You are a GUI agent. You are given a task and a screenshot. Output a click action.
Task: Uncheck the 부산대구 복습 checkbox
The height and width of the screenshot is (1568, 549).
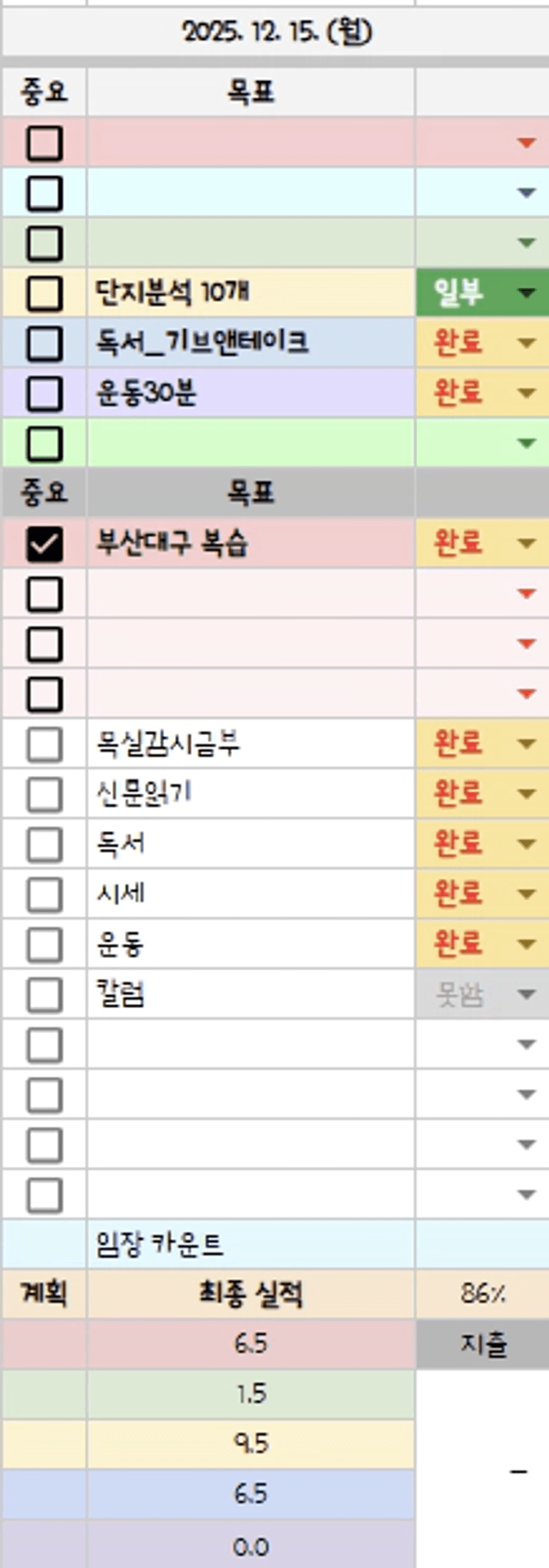(44, 544)
